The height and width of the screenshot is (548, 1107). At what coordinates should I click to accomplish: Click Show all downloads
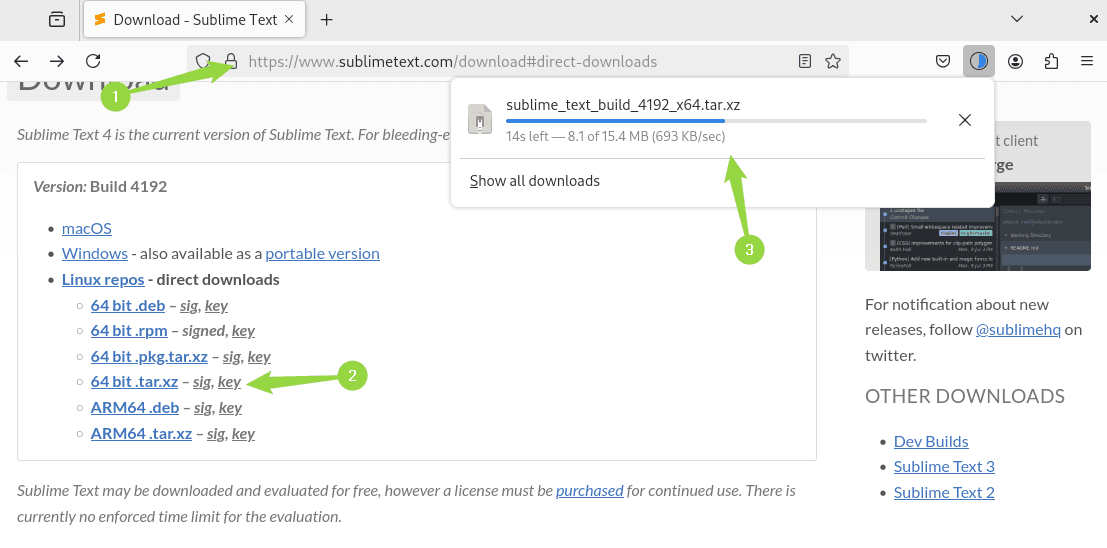pyautogui.click(x=534, y=181)
